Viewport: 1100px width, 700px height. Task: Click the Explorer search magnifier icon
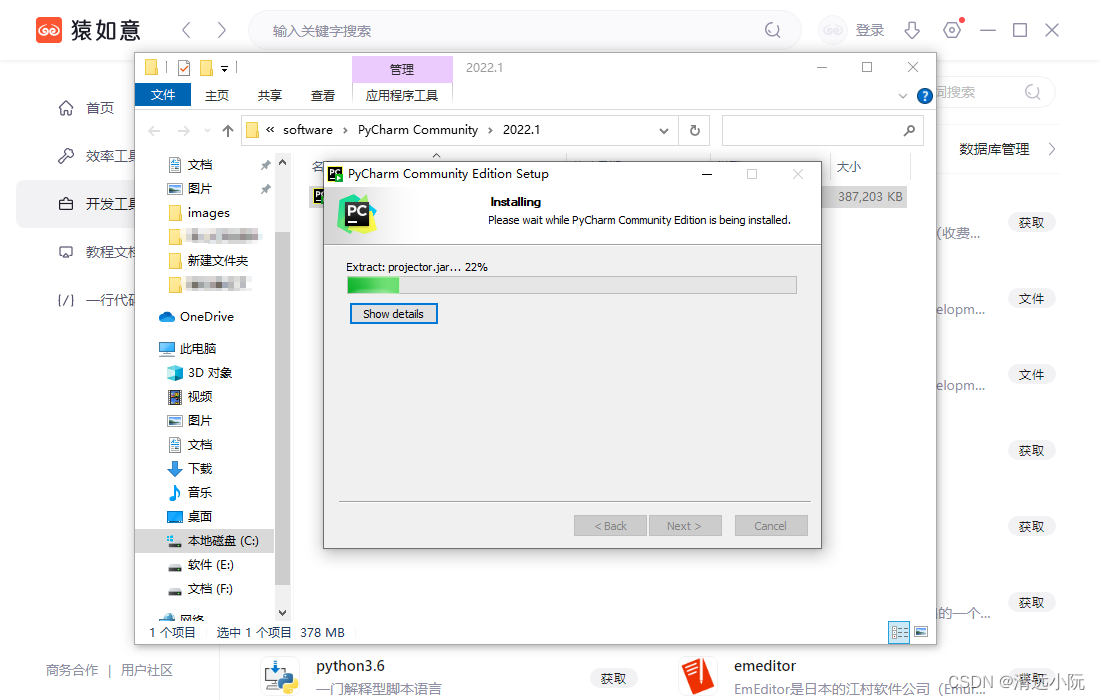click(x=909, y=130)
